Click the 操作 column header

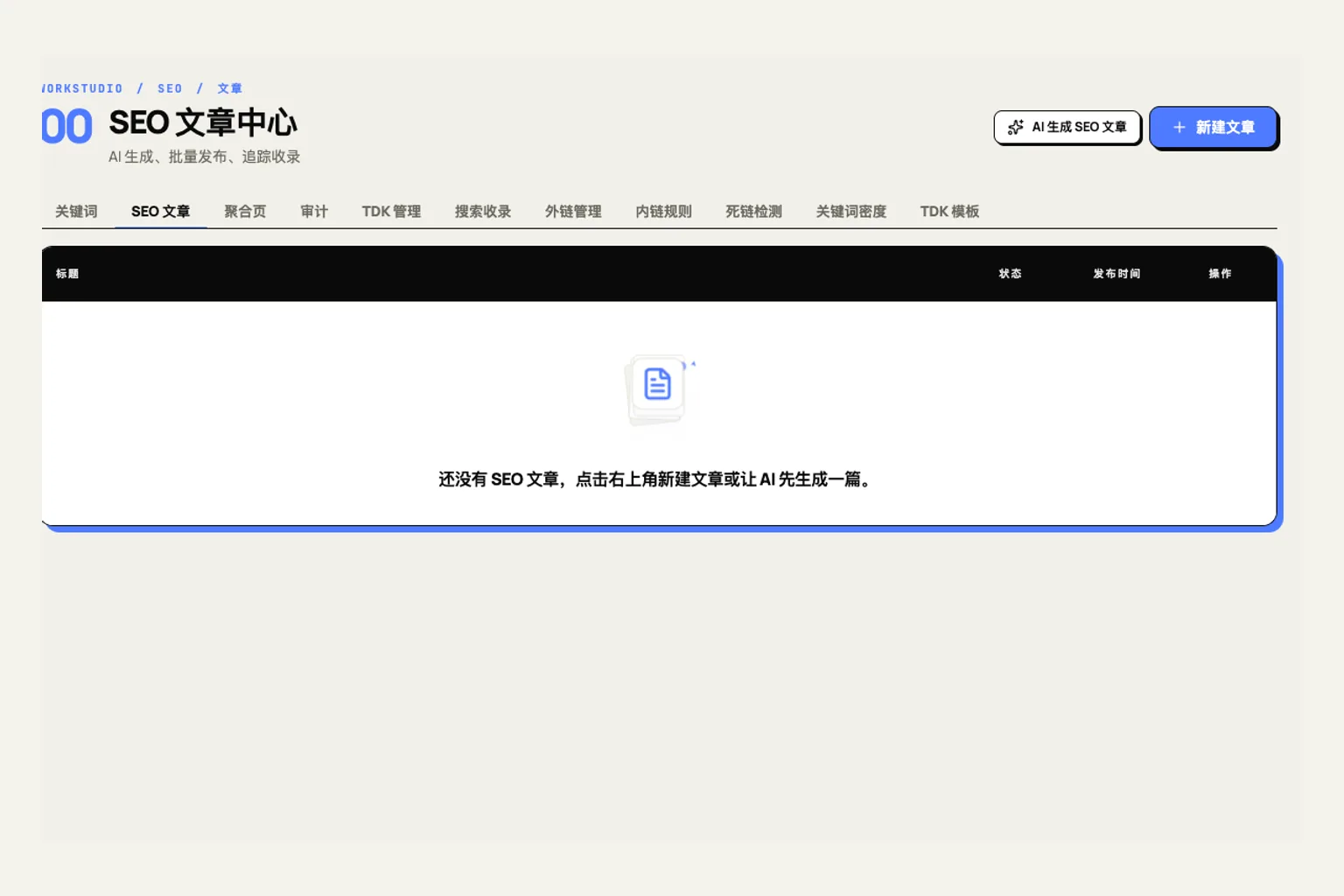(x=1220, y=274)
